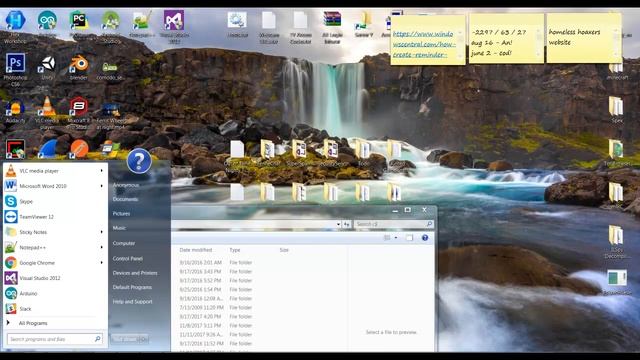Click the Start menu user picture icon
The height and width of the screenshot is (360, 640).
pyautogui.click(x=139, y=161)
